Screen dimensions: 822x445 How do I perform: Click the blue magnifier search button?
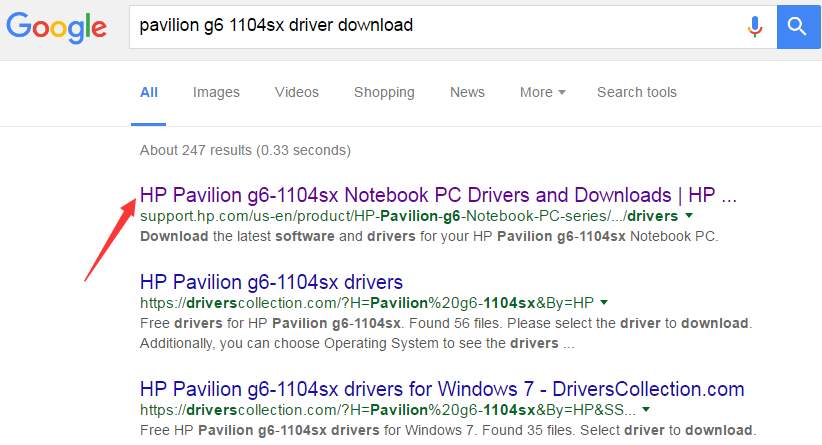pos(798,27)
